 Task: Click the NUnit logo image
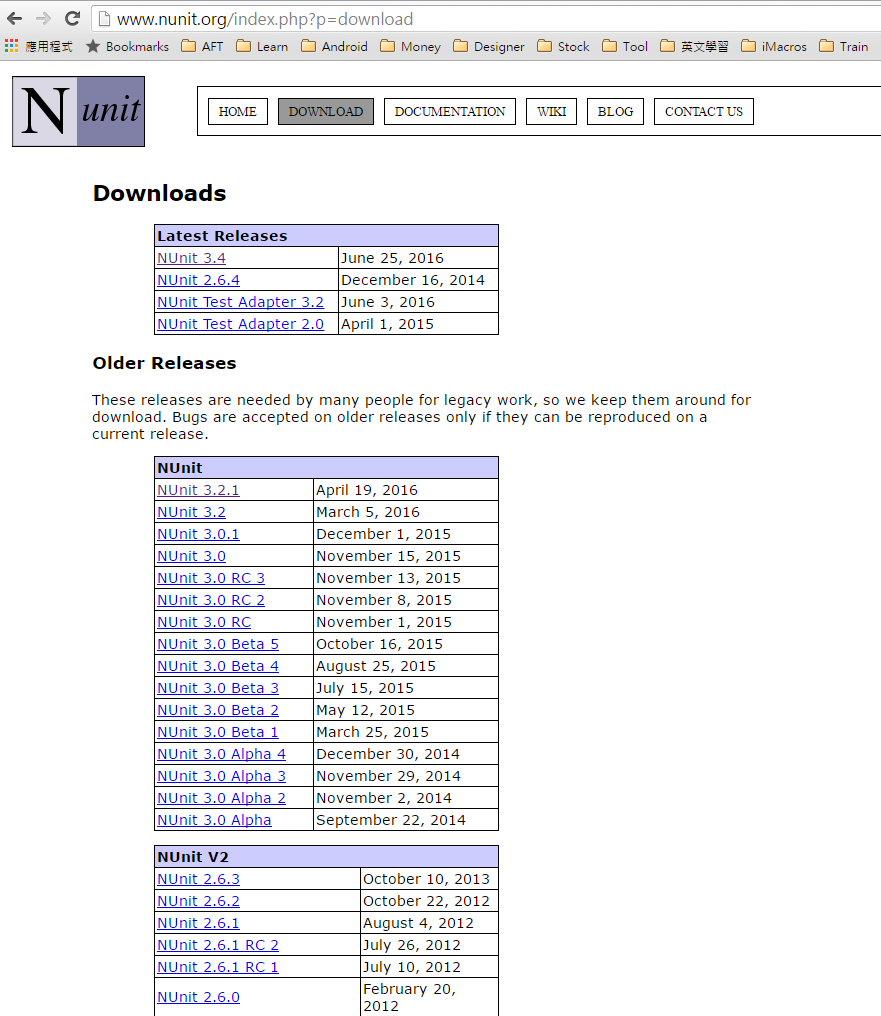pyautogui.click(x=78, y=111)
